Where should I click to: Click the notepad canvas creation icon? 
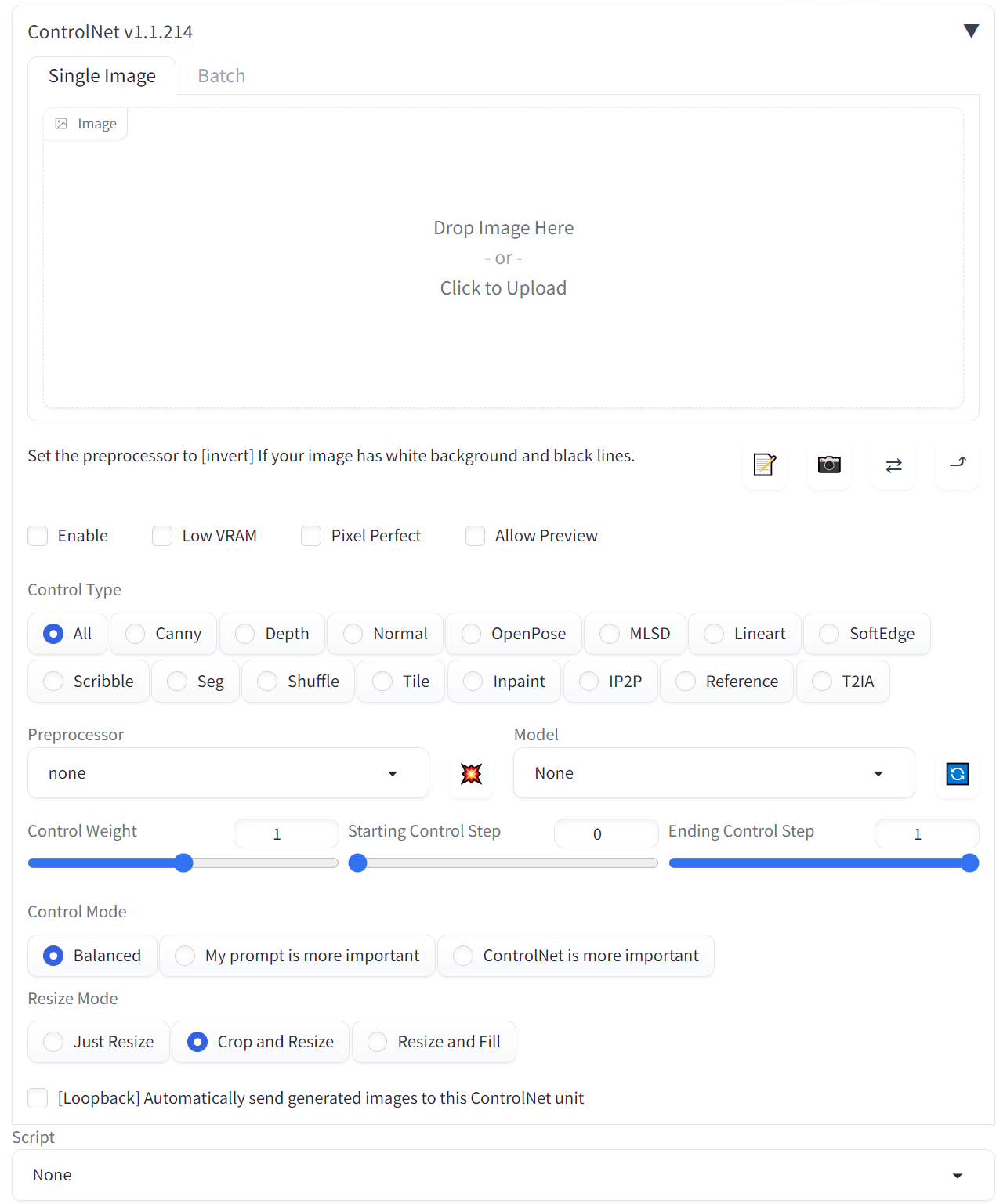point(764,465)
